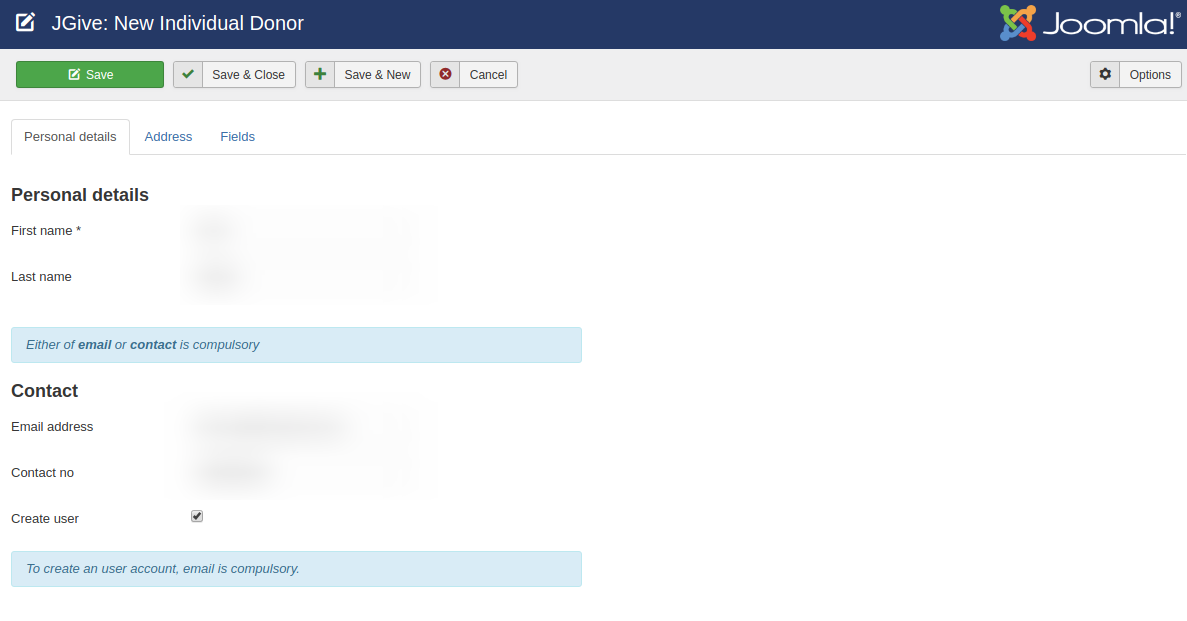Viewport: 1187px width, 621px height.
Task: Click the Create user label text
Action: point(45,519)
